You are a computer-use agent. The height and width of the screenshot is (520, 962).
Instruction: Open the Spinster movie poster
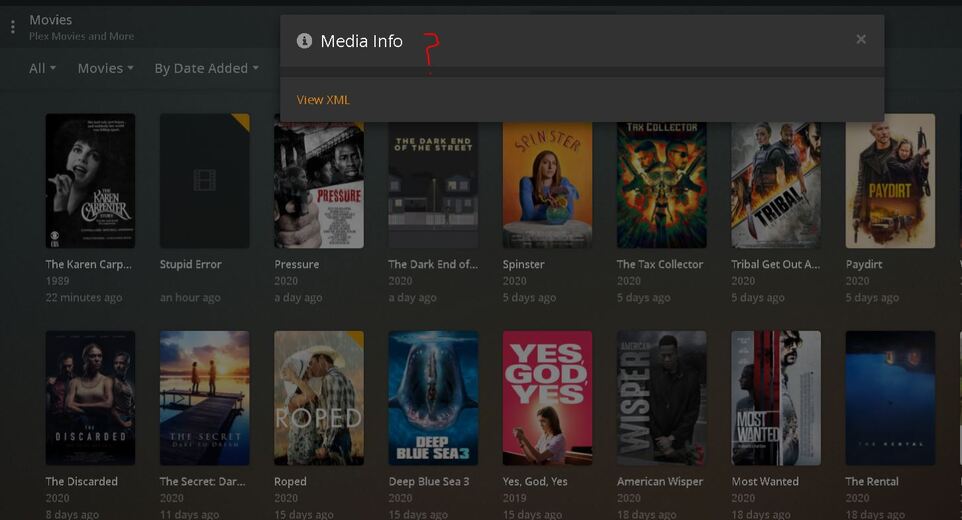(547, 185)
